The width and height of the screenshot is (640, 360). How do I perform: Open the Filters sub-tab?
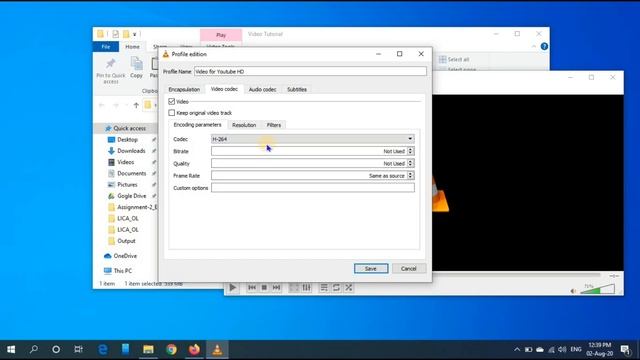(x=274, y=125)
